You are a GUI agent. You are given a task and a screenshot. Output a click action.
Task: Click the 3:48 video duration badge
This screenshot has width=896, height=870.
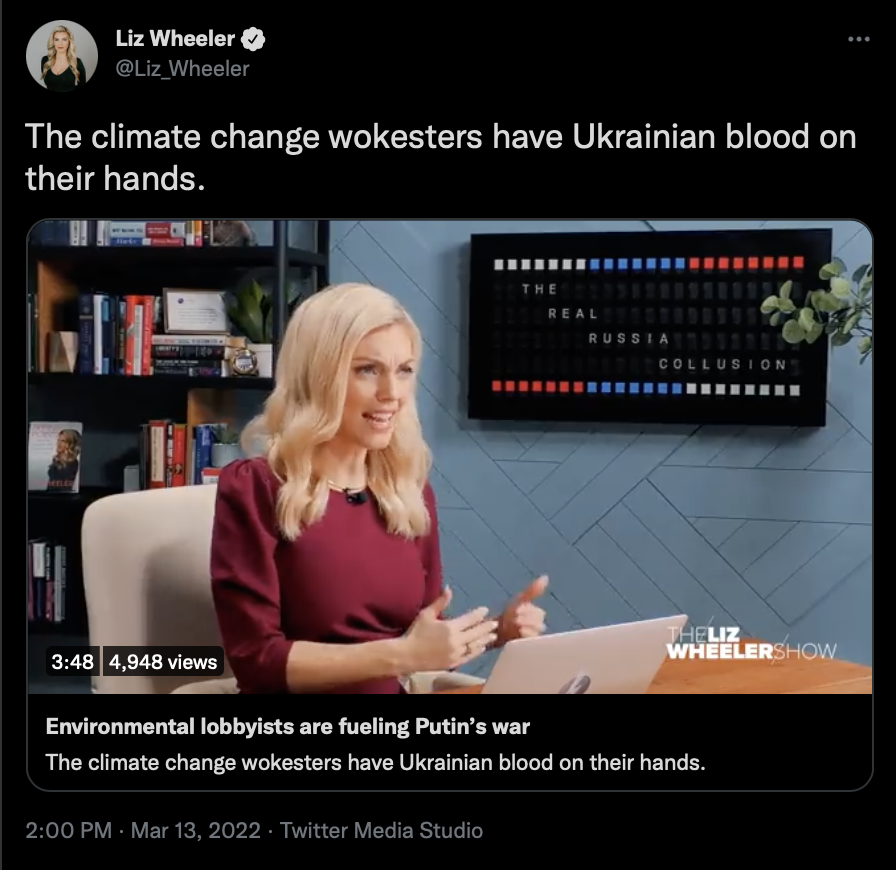[x=73, y=662]
